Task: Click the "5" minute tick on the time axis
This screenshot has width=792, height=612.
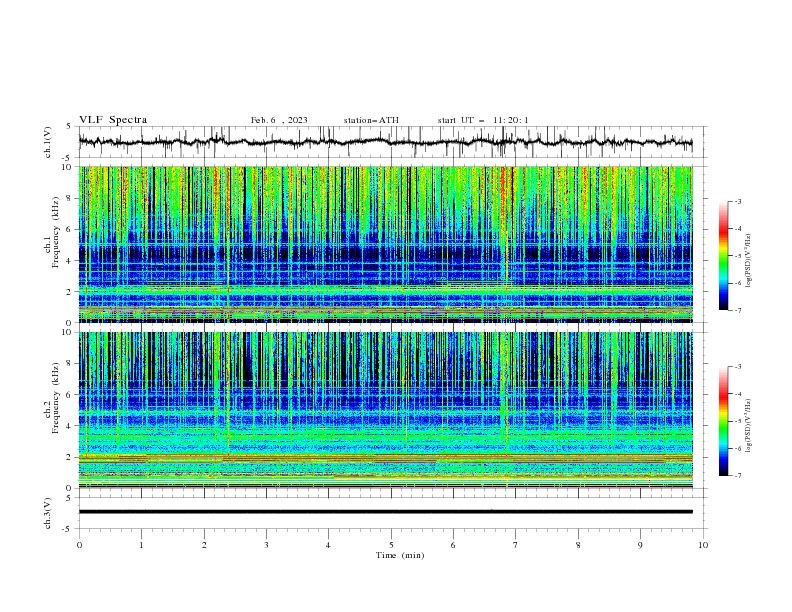Action: (x=391, y=545)
